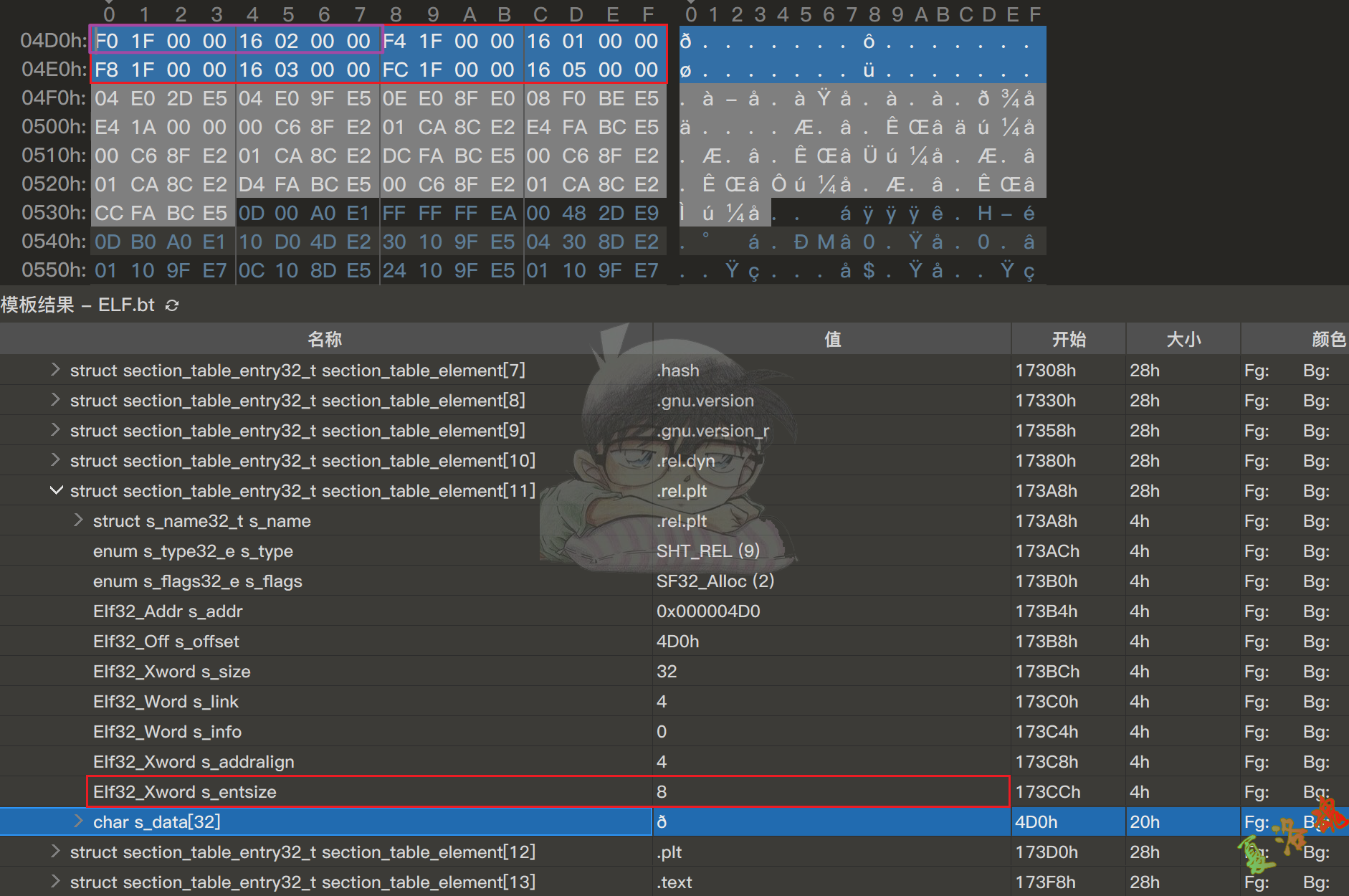Click the refresh icon beside ELF.bt

(x=172, y=305)
